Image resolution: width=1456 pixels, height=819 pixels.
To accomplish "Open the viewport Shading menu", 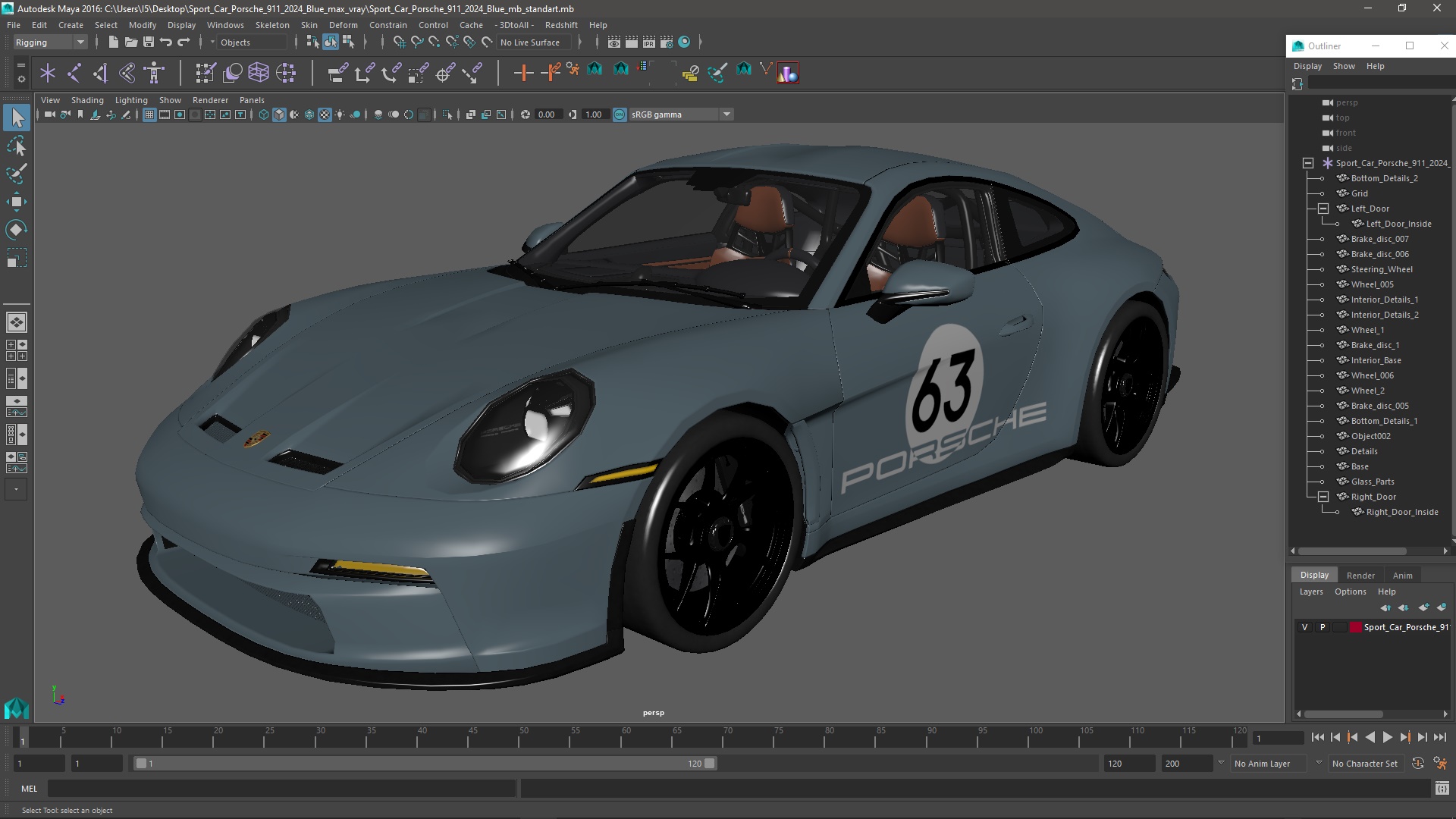I will click(87, 100).
